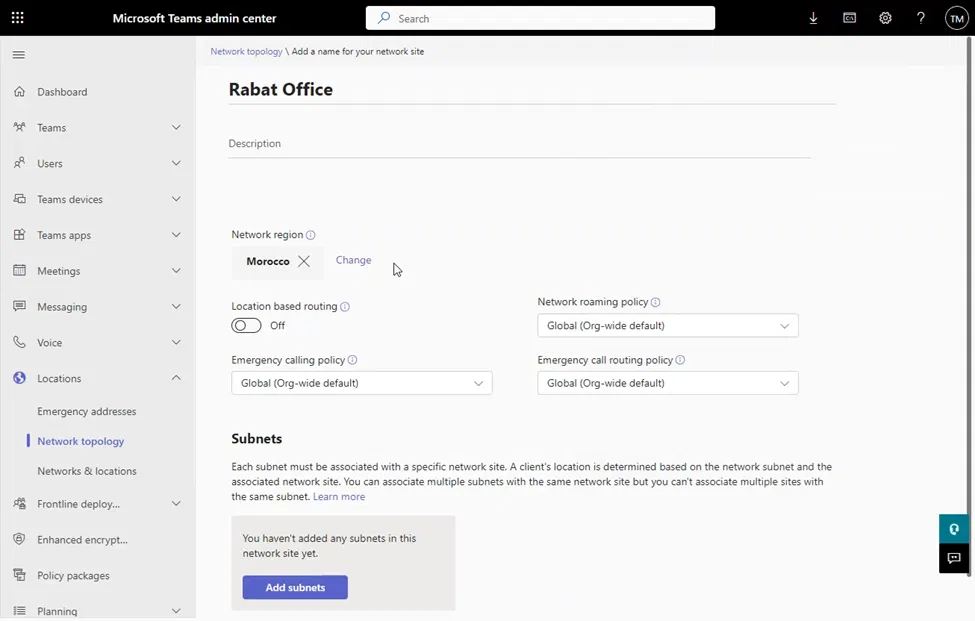Click the downloads icon in header
The width and height of the screenshot is (975, 621).
[x=813, y=18]
